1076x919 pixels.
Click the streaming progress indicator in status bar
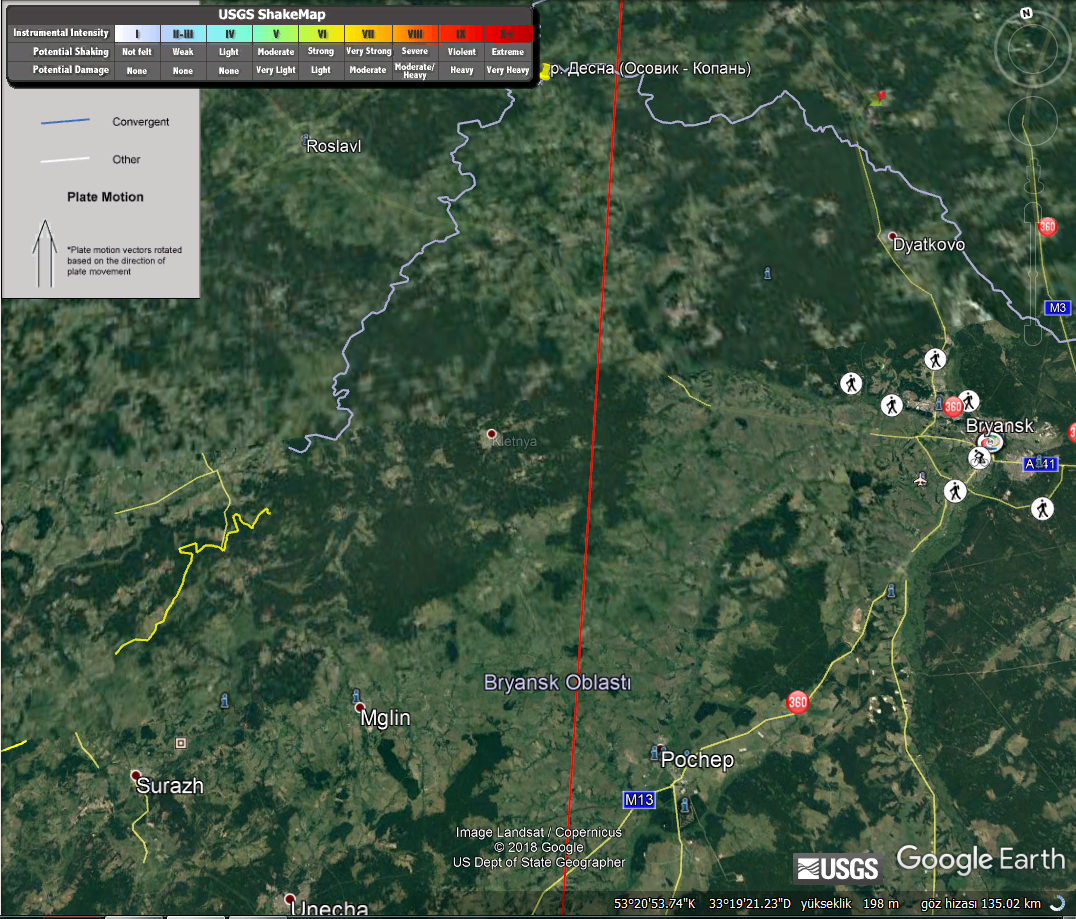(x=1057, y=903)
